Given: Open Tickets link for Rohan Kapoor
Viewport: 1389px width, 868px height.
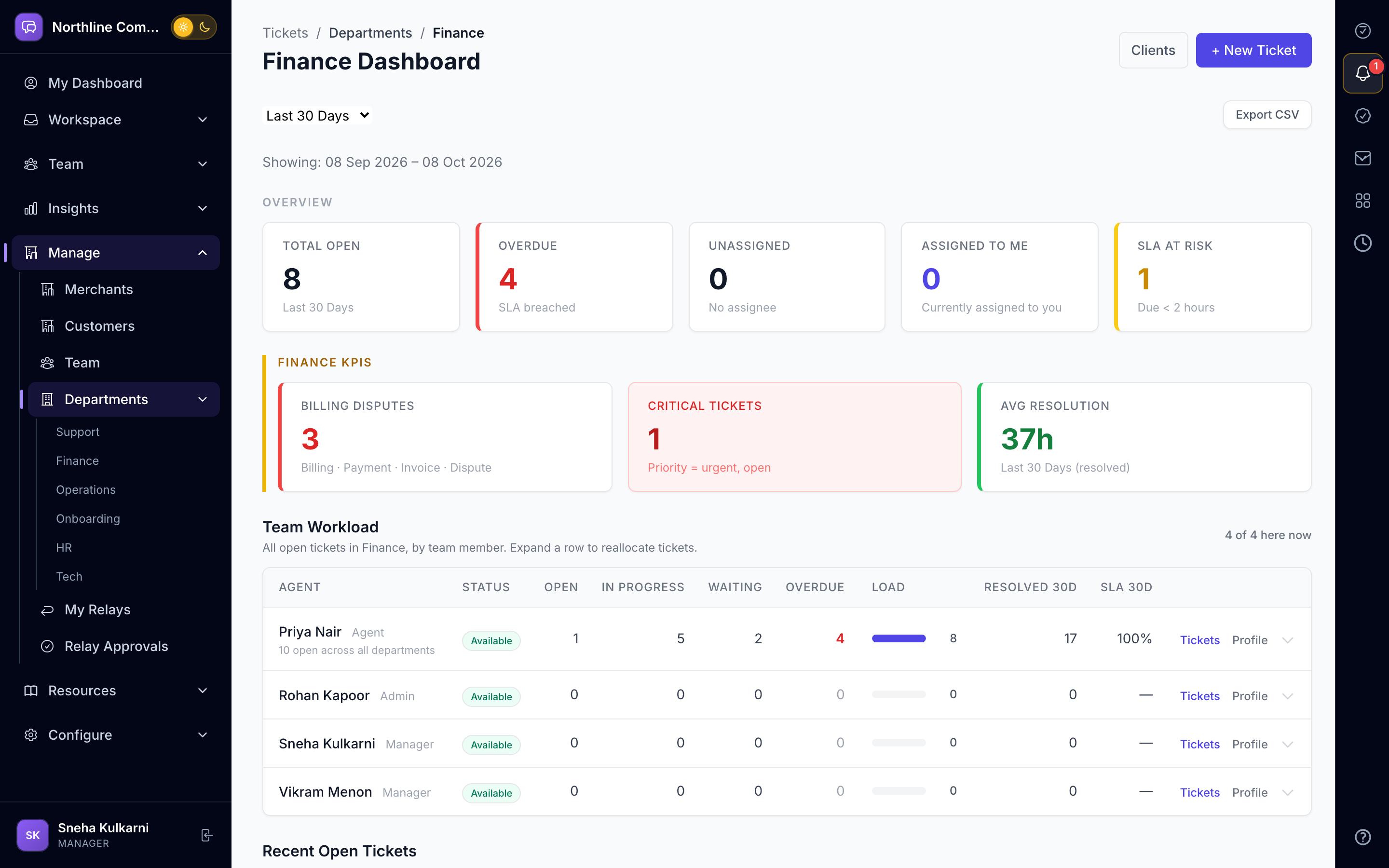Looking at the screenshot, I should tap(1199, 696).
